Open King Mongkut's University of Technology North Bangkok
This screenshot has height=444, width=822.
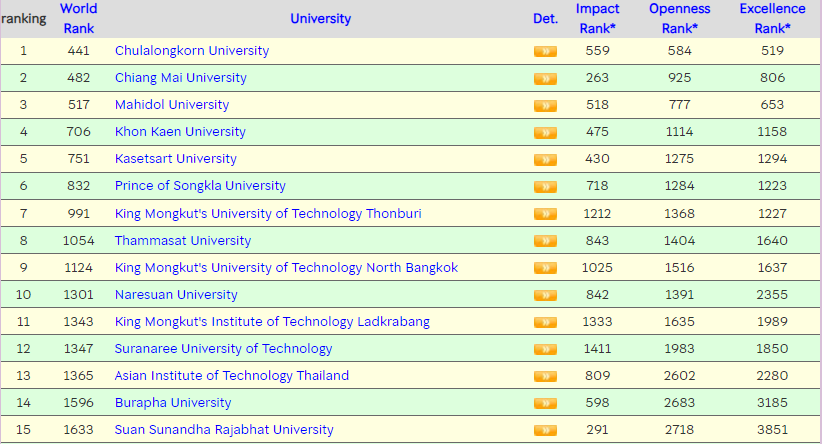pyautogui.click(x=286, y=268)
